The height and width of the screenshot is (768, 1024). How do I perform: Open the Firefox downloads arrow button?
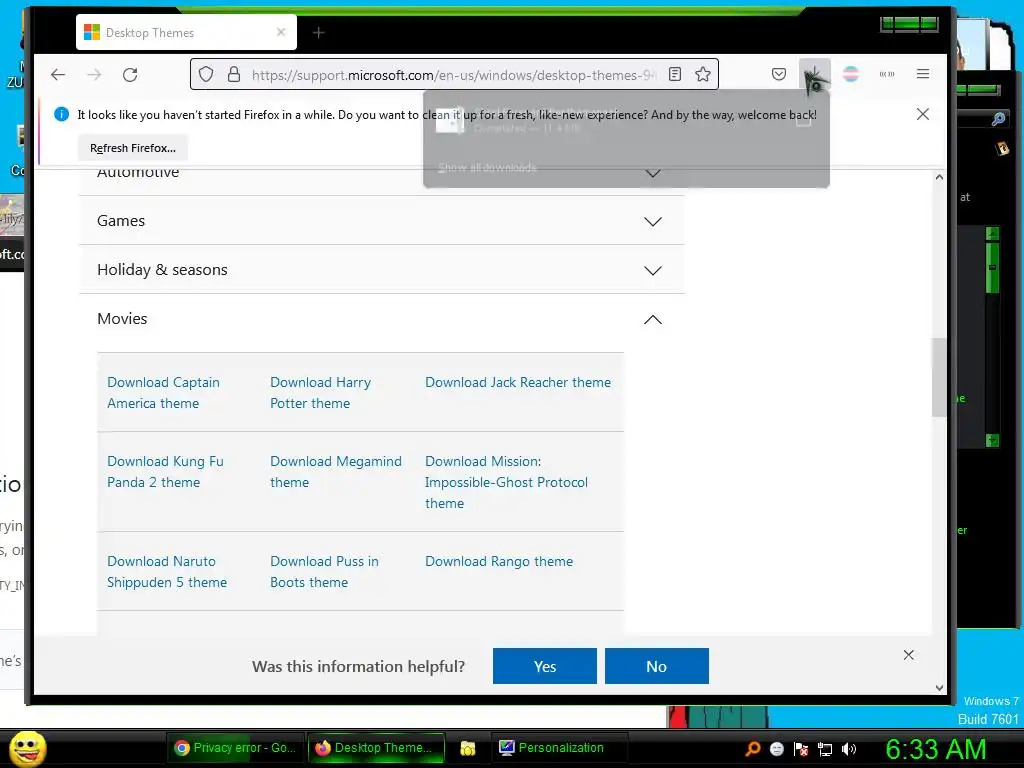coord(814,74)
